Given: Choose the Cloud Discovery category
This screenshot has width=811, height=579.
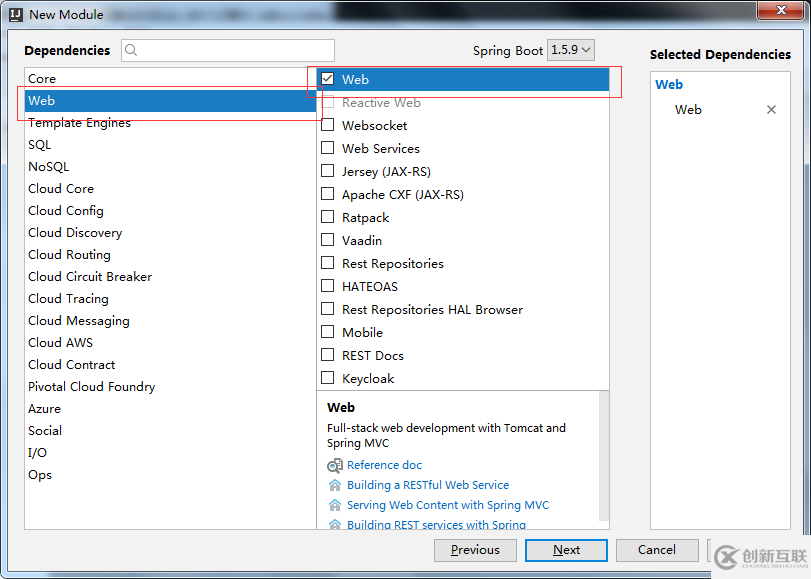Looking at the screenshot, I should (x=75, y=233).
